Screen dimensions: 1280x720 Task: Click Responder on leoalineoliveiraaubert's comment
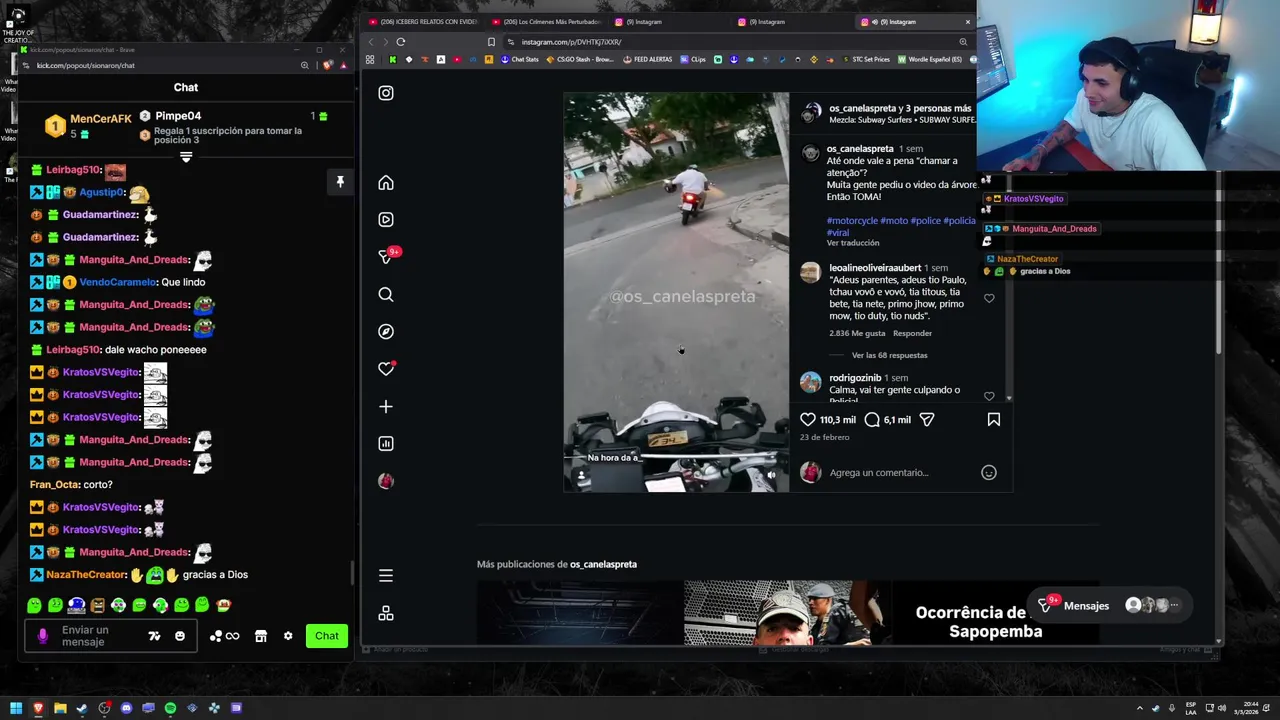(x=912, y=333)
